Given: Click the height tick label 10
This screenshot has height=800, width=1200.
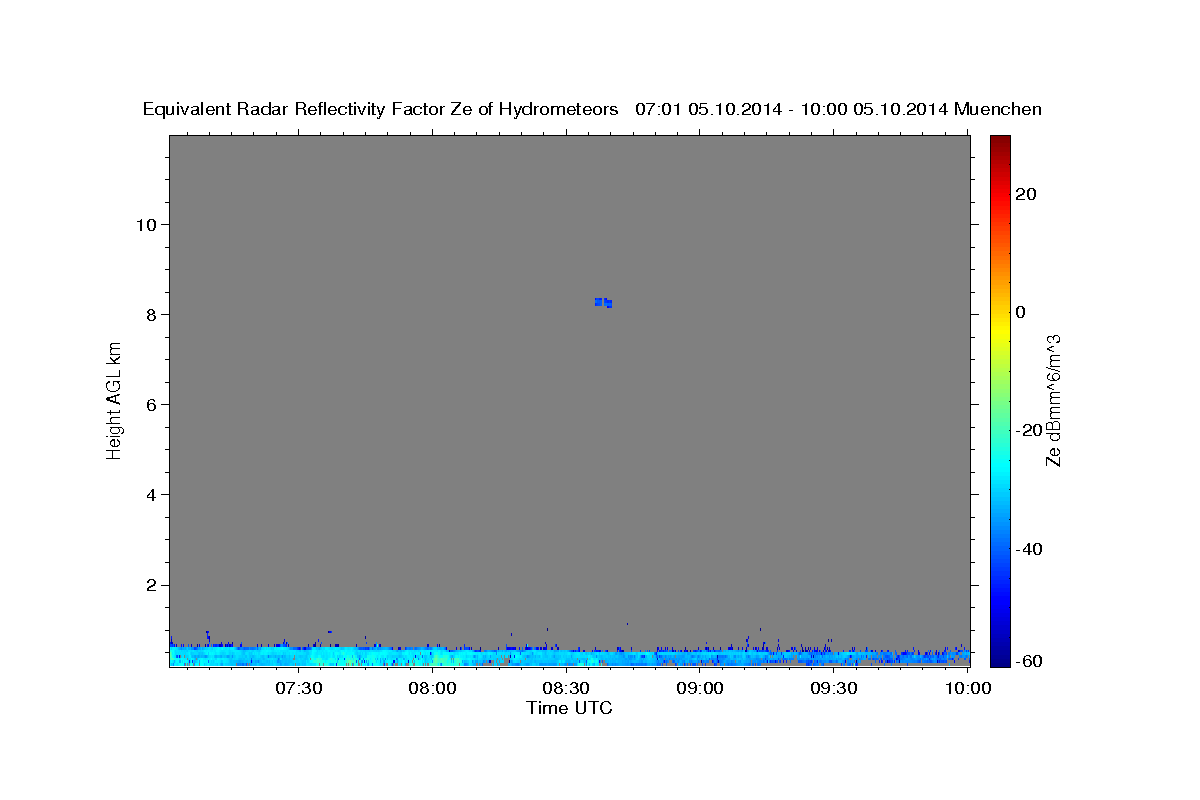Looking at the screenshot, I should [145, 224].
